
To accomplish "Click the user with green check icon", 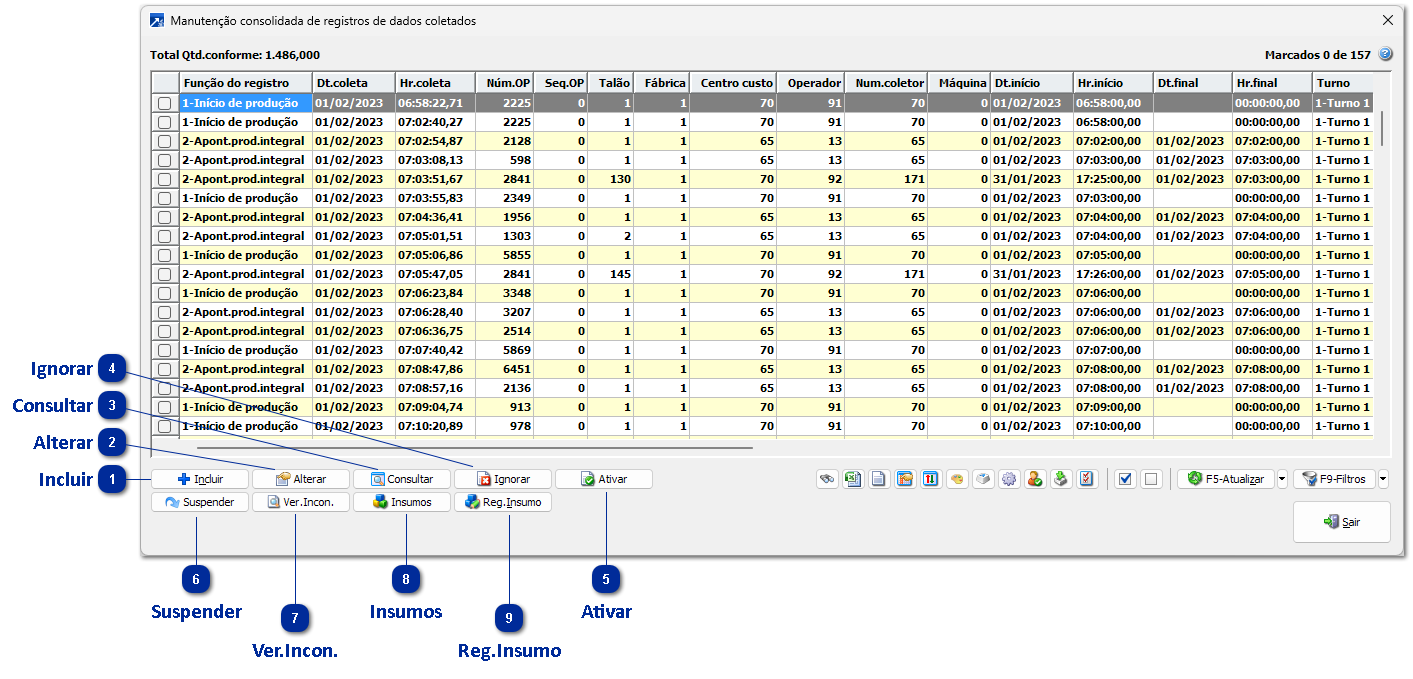I will click(1035, 479).
